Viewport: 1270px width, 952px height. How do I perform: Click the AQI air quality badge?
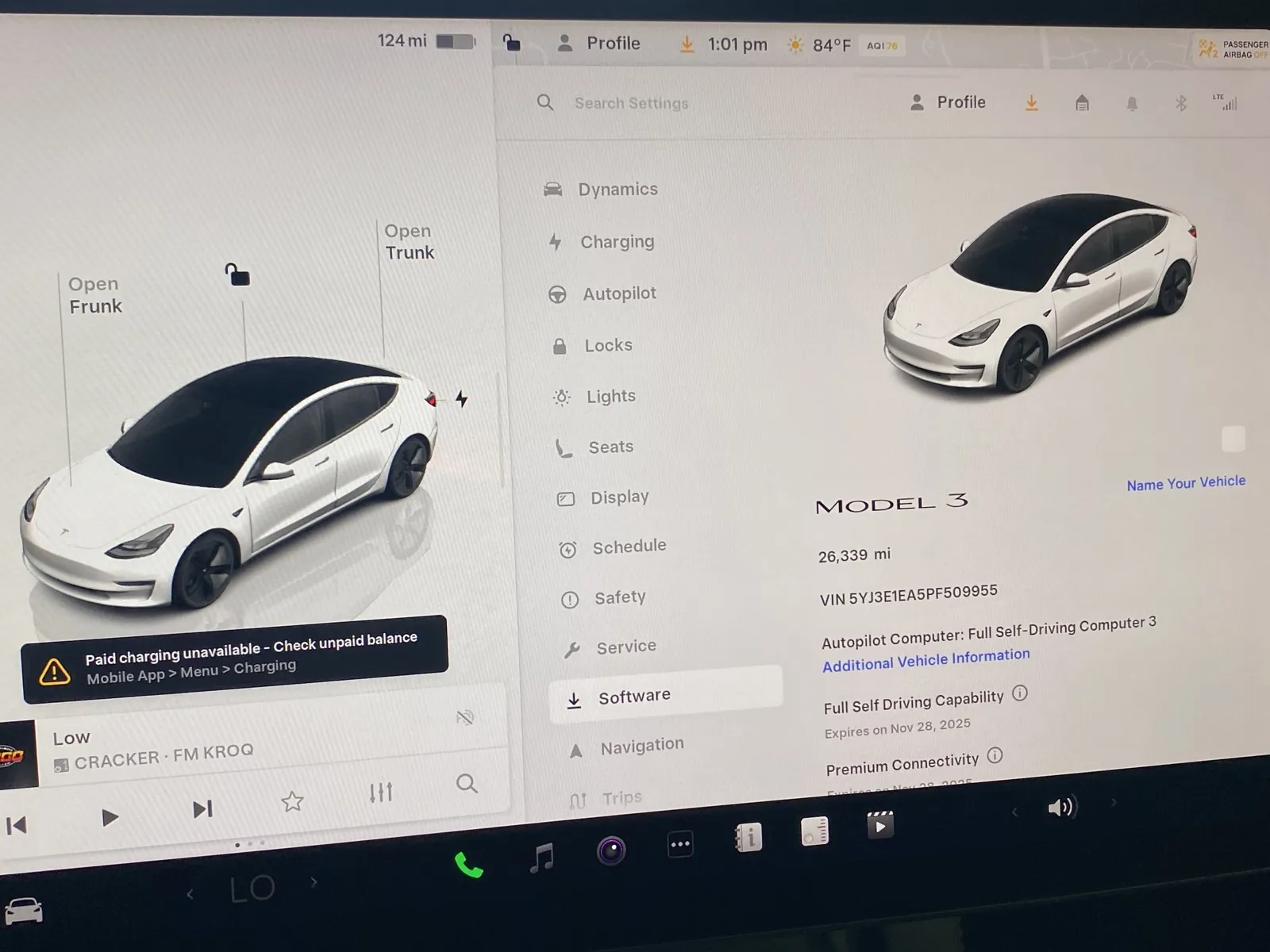pos(882,46)
